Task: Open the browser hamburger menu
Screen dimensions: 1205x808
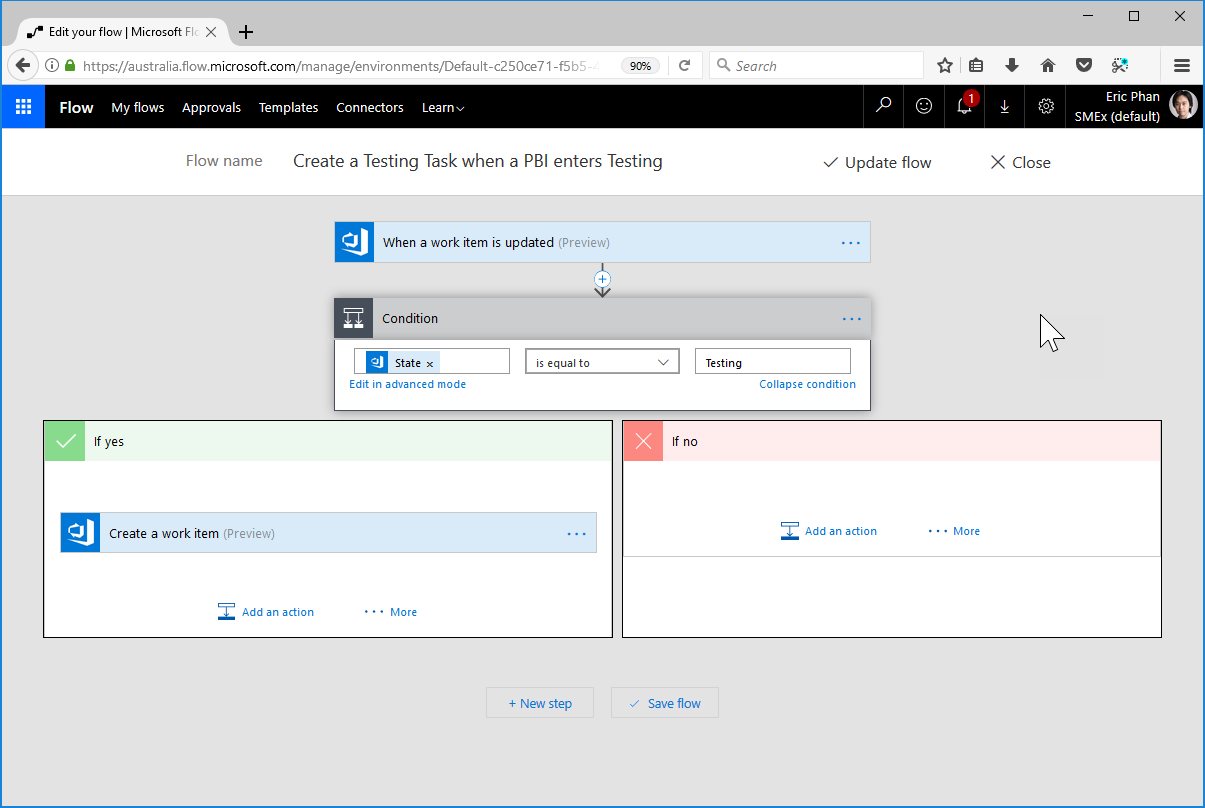Action: 1182,65
